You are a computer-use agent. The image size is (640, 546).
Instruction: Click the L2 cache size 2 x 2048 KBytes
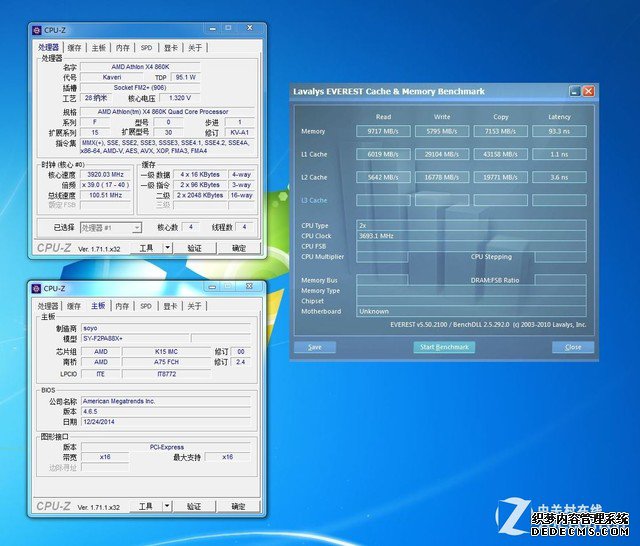(x=200, y=195)
